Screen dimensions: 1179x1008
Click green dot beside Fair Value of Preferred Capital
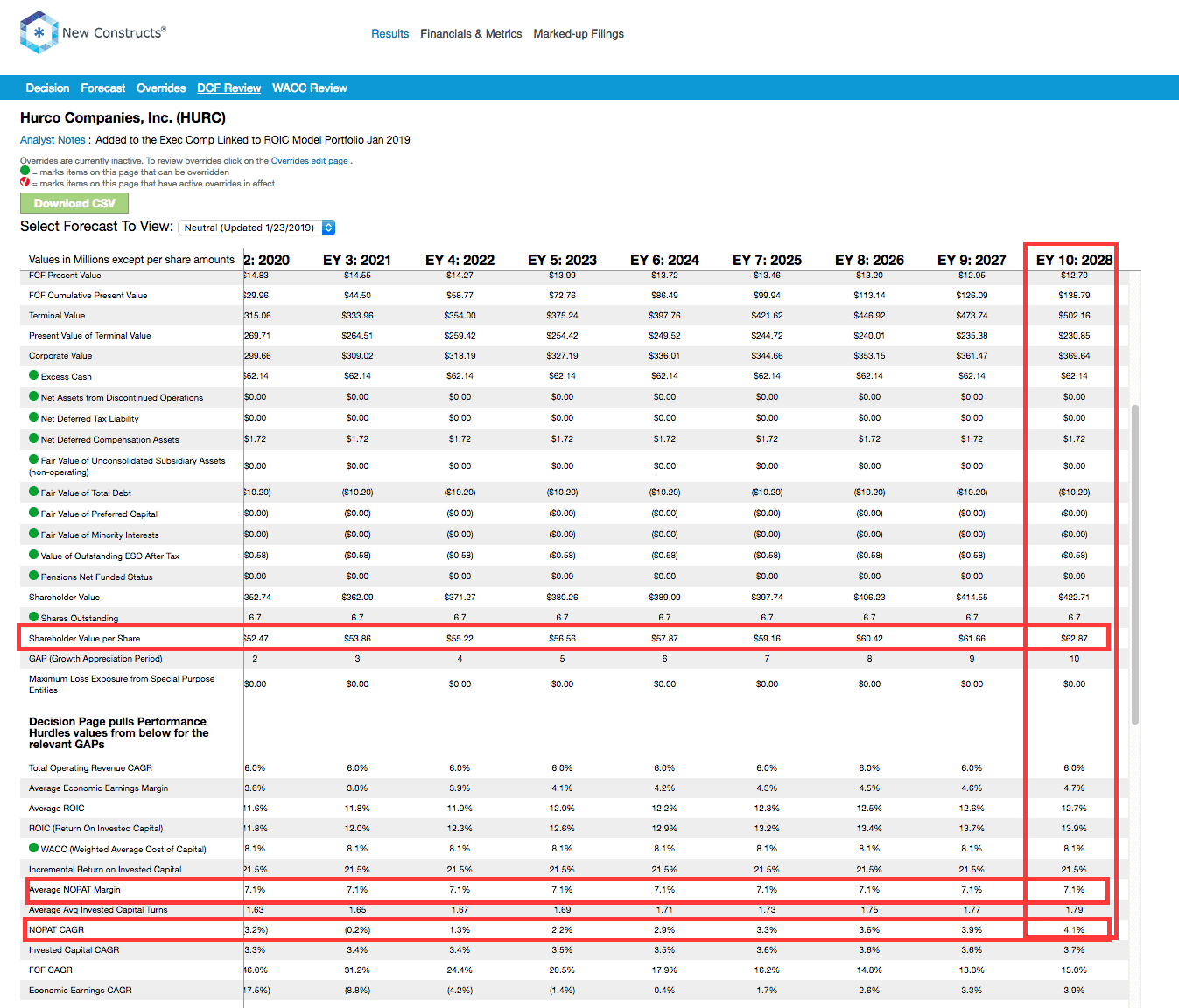[34, 513]
